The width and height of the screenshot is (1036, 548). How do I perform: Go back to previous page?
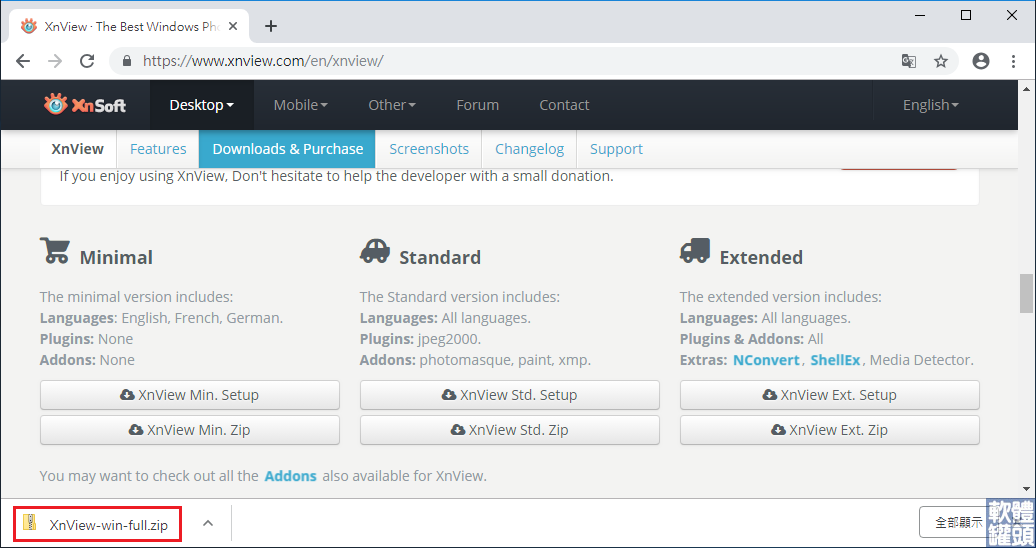[23, 61]
